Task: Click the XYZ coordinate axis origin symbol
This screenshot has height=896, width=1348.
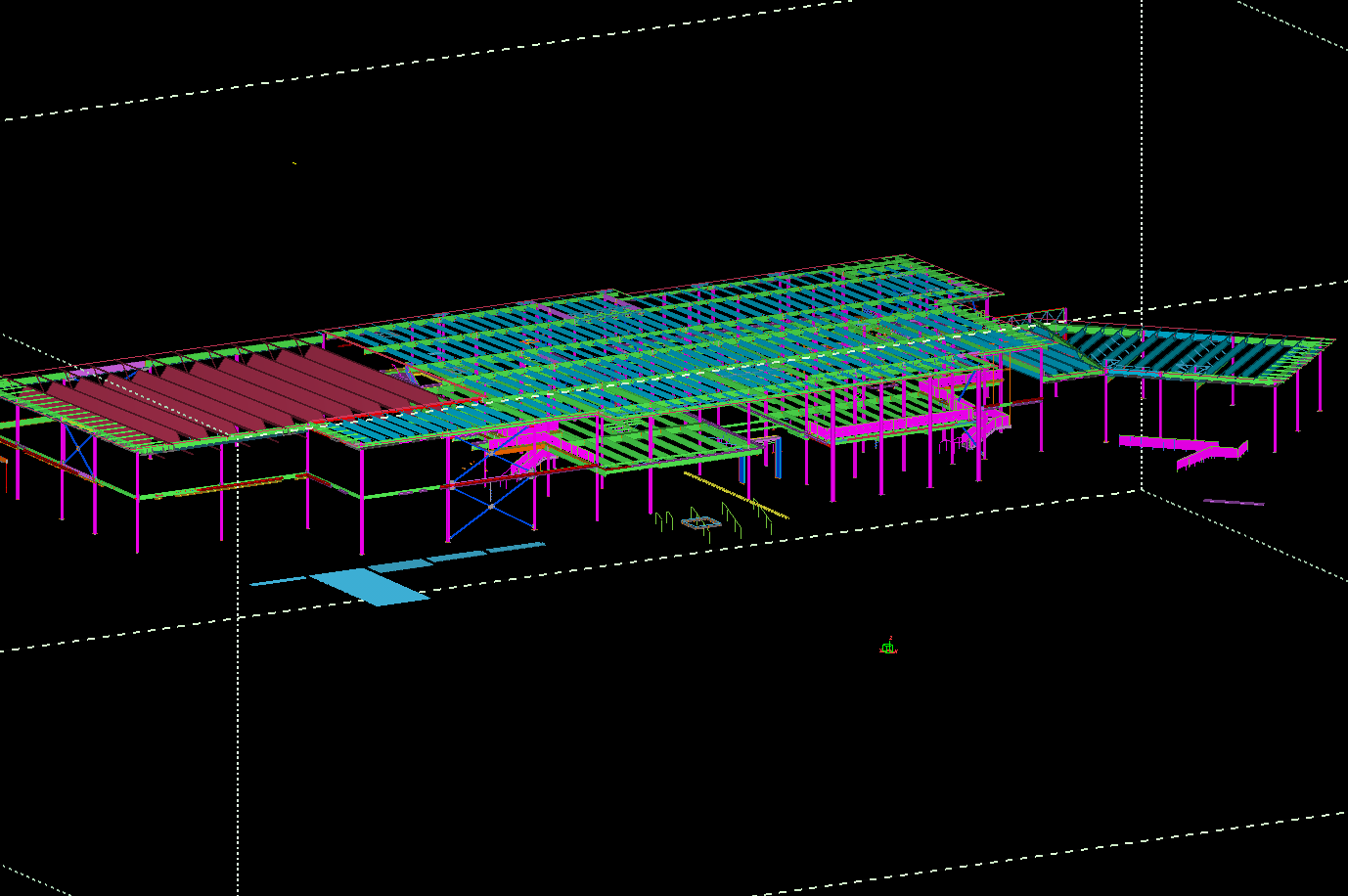Action: click(x=888, y=647)
